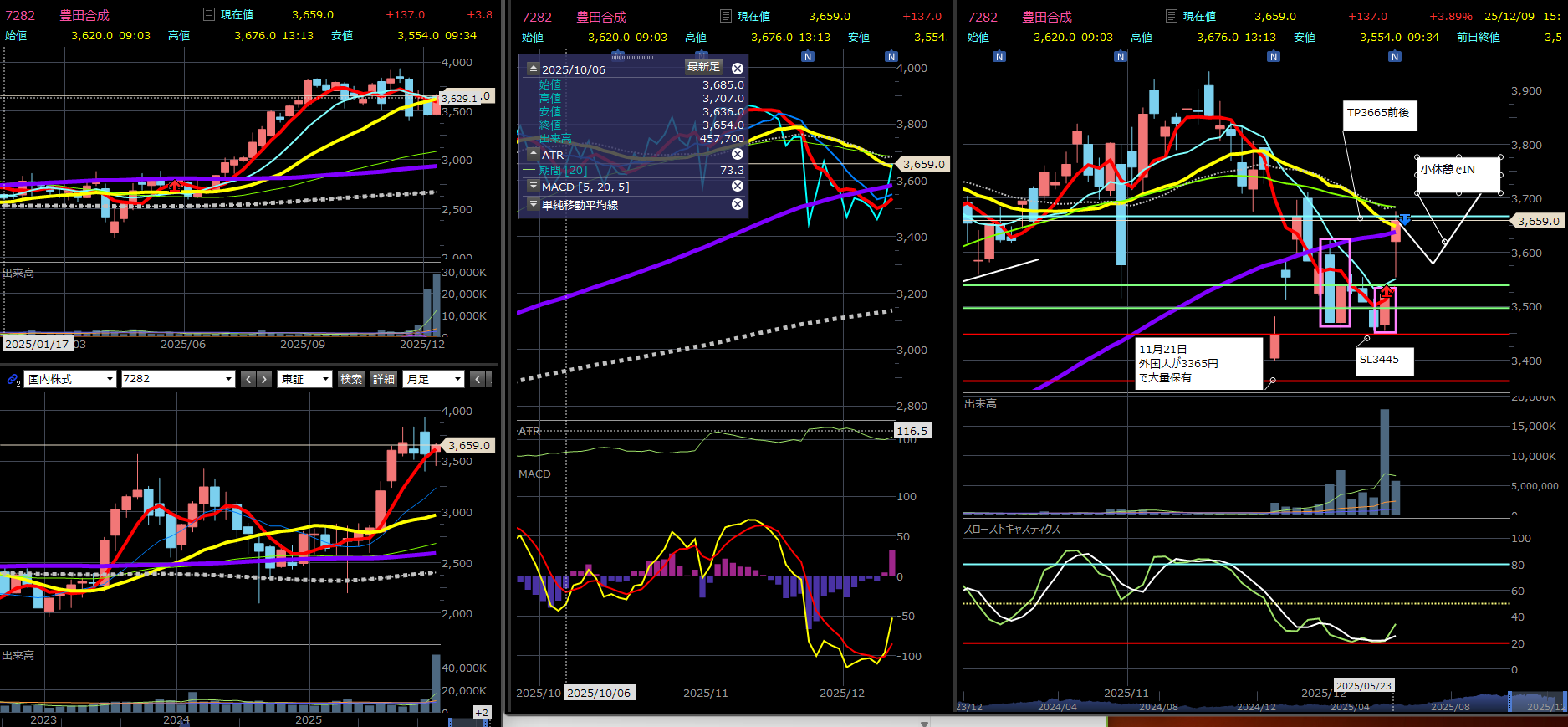Click the rightmost N news marker in right chart

(x=1394, y=56)
